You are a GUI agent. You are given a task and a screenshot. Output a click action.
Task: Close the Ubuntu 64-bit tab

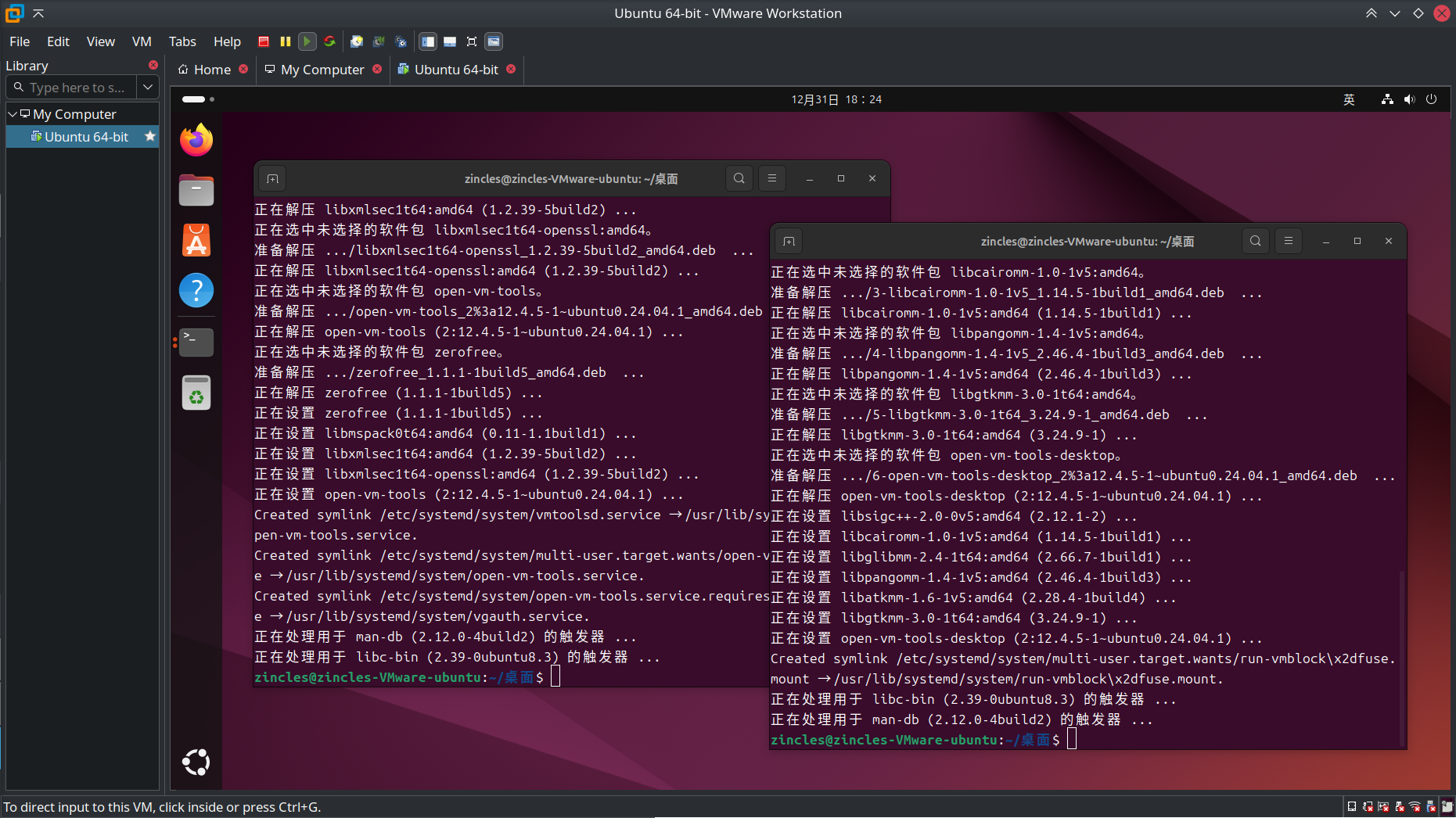click(x=511, y=69)
